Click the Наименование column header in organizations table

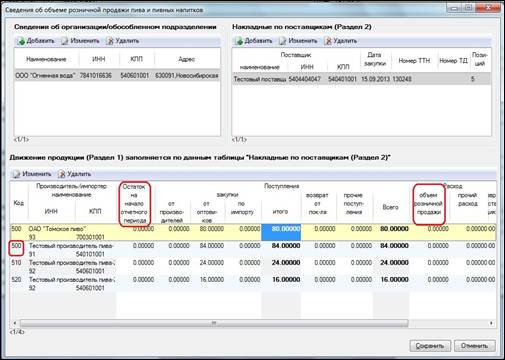46,59
